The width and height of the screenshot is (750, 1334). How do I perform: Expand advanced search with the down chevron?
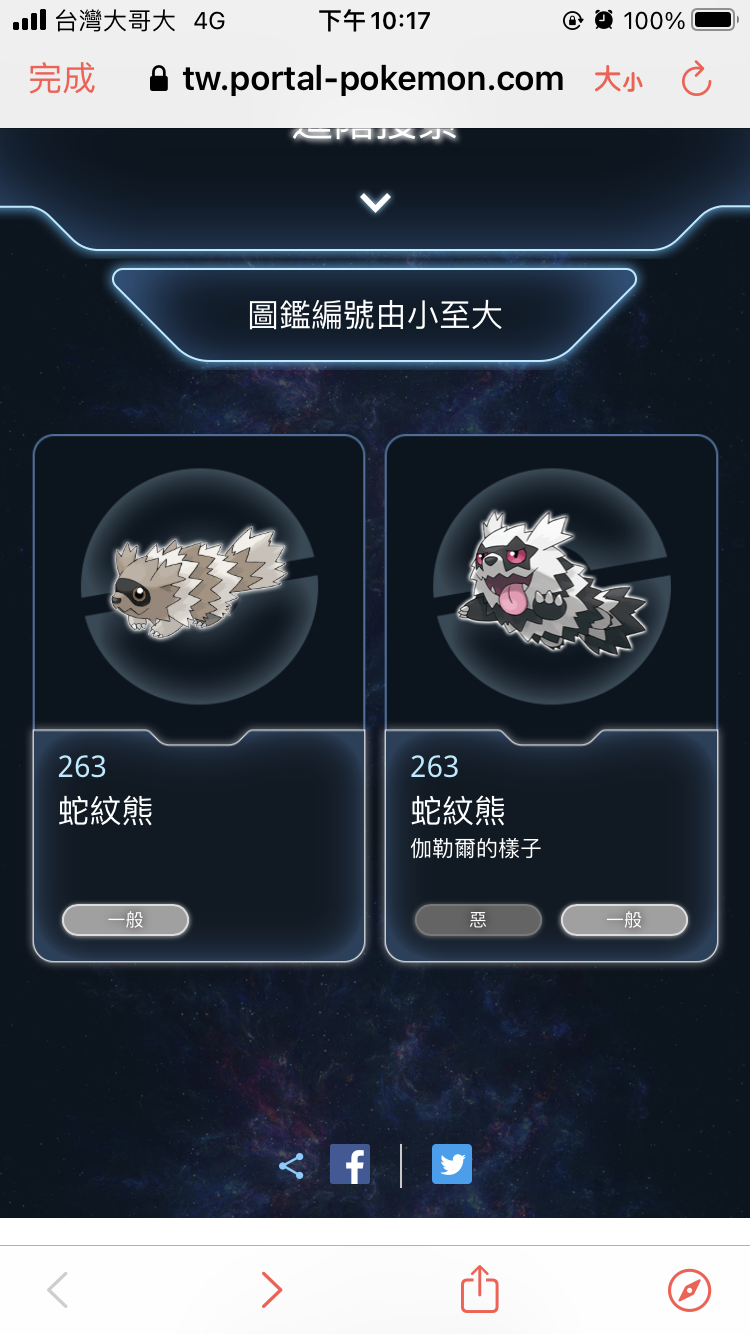coord(375,203)
